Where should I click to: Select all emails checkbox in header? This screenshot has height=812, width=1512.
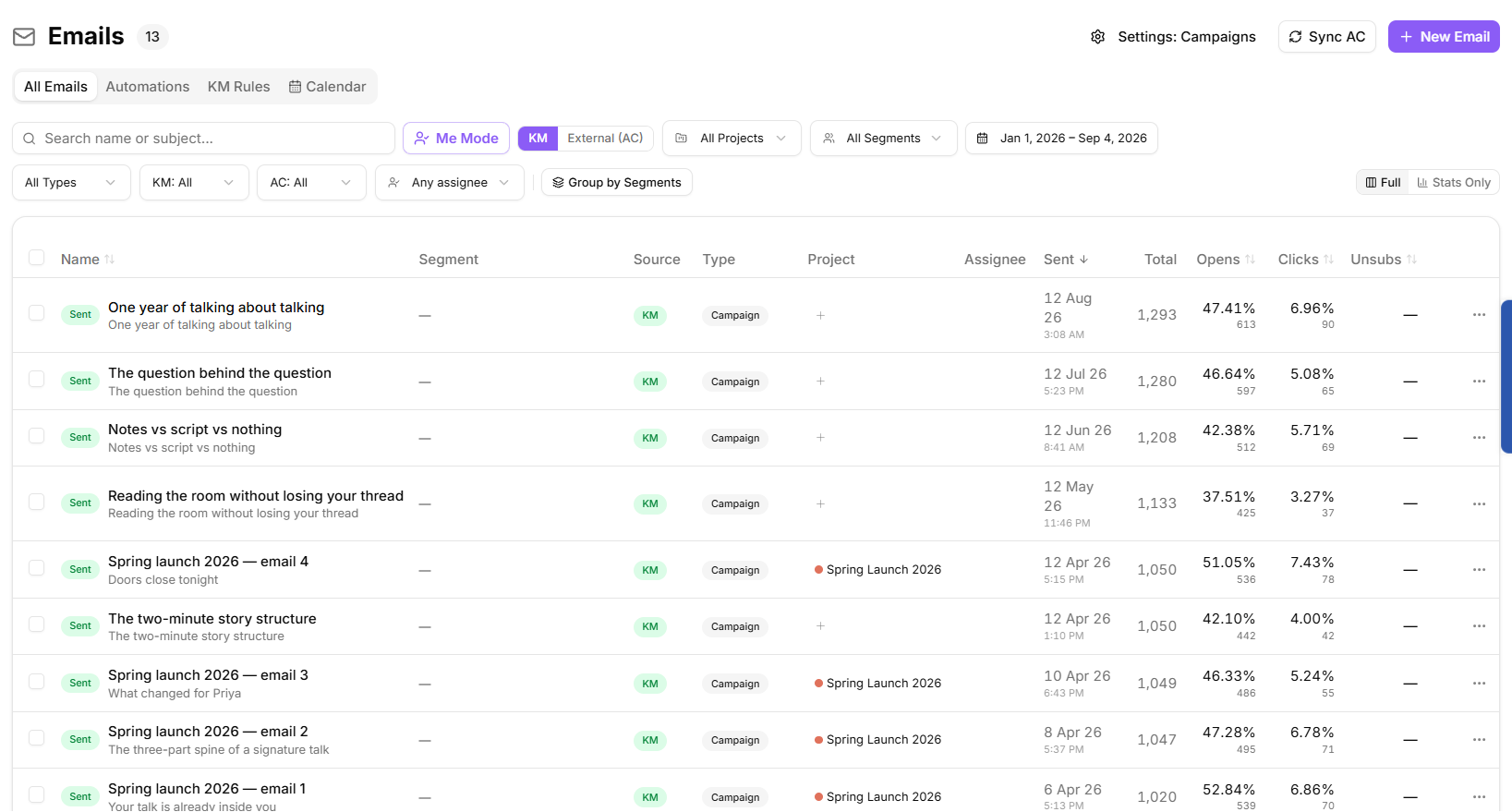click(37, 258)
